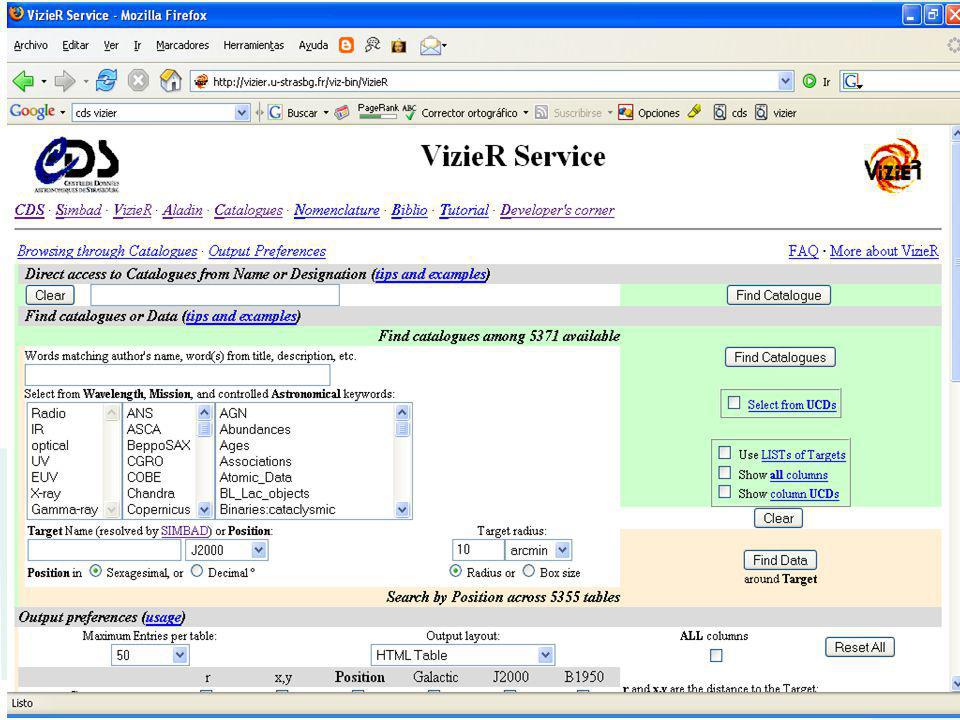Tick the ALL columns checkbox
The width and height of the screenshot is (960, 720).
716,656
